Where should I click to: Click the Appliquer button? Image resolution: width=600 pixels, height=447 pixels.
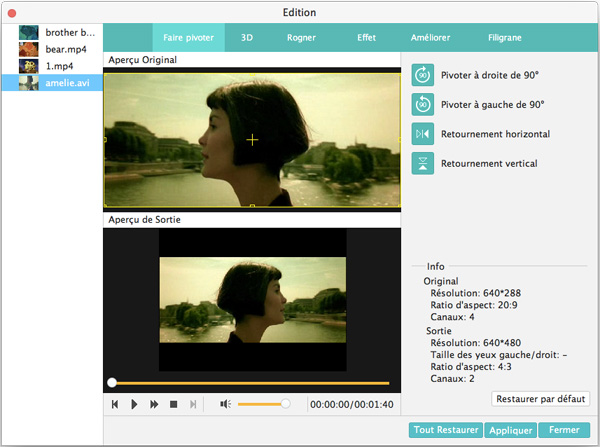pyautogui.click(x=509, y=430)
